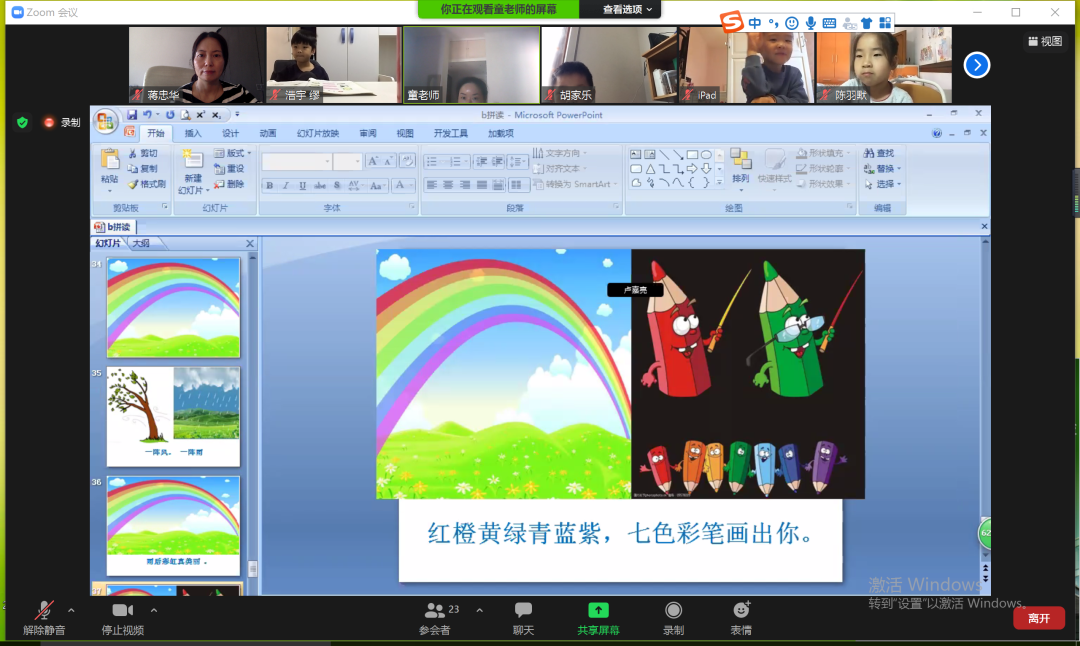Viewport: 1080px width, 646px height.
Task: Select slide 35 thumbnail with tree
Action: coord(174,416)
